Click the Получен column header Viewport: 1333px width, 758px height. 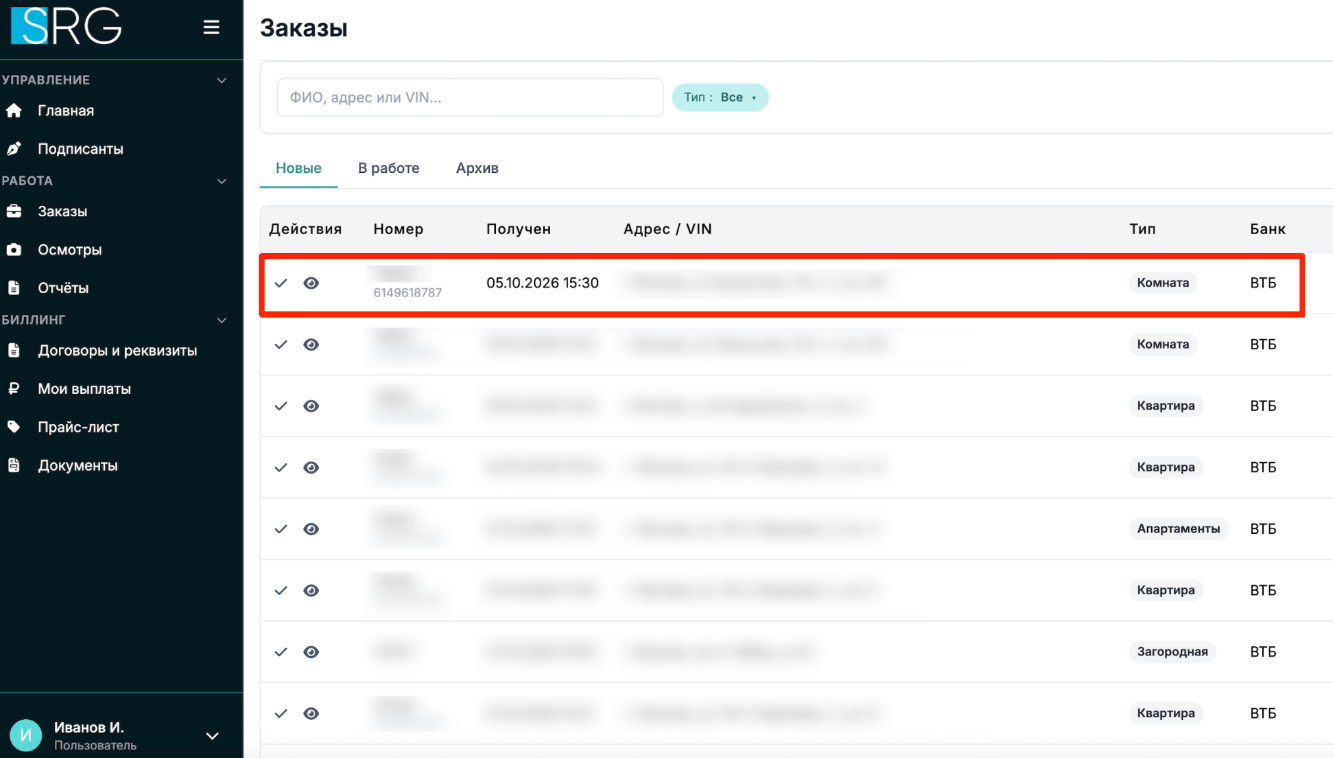pyautogui.click(x=519, y=229)
